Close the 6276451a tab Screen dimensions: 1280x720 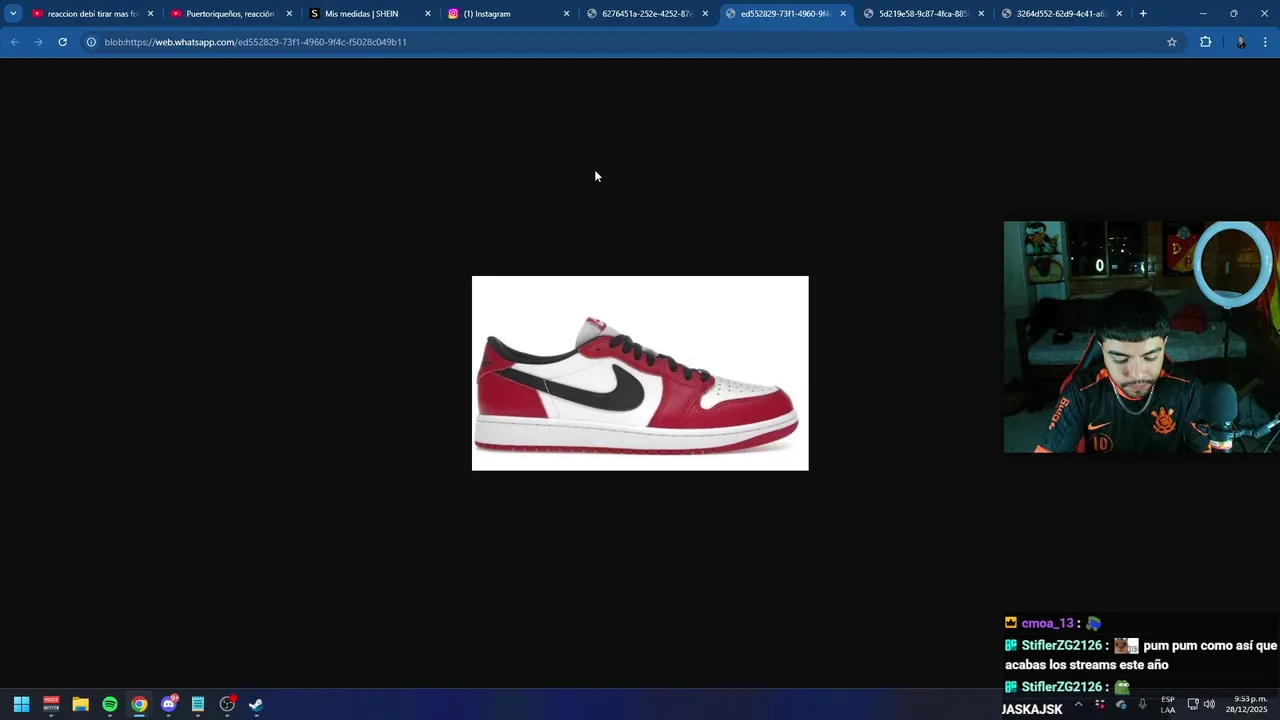[705, 14]
